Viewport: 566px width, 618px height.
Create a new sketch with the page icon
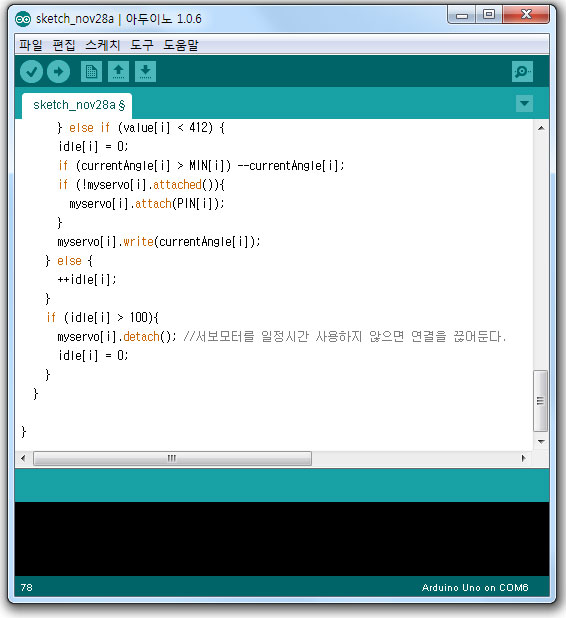(91, 72)
